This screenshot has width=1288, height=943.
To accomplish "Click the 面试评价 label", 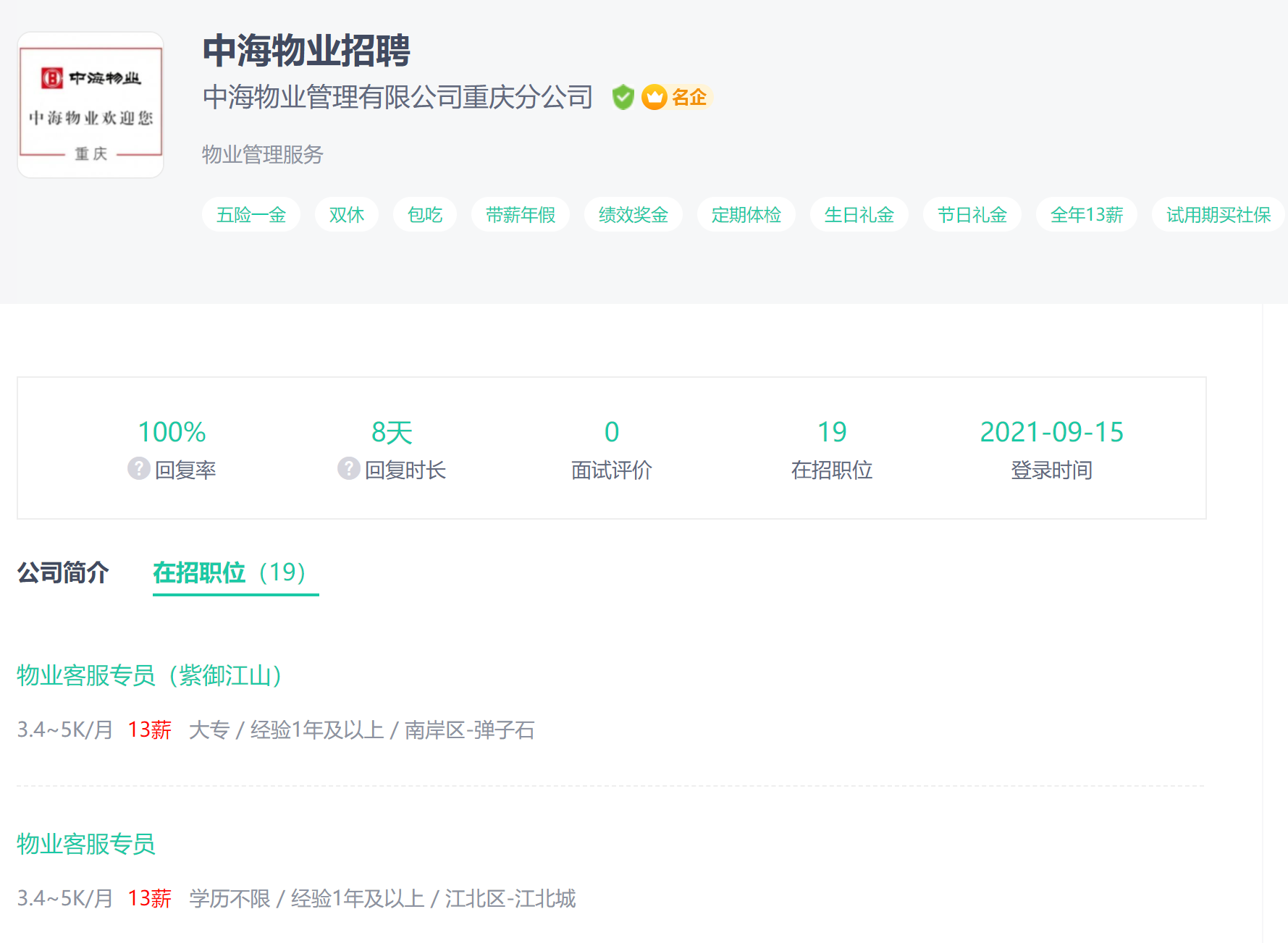I will (612, 470).
